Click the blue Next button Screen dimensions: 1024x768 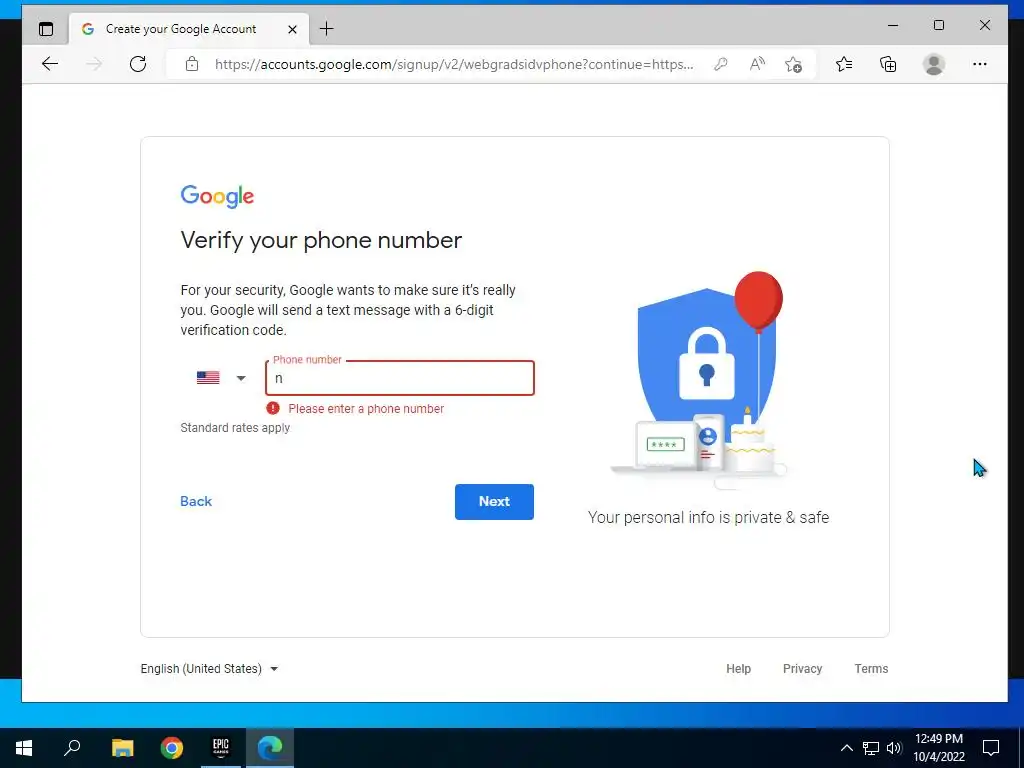coord(494,502)
